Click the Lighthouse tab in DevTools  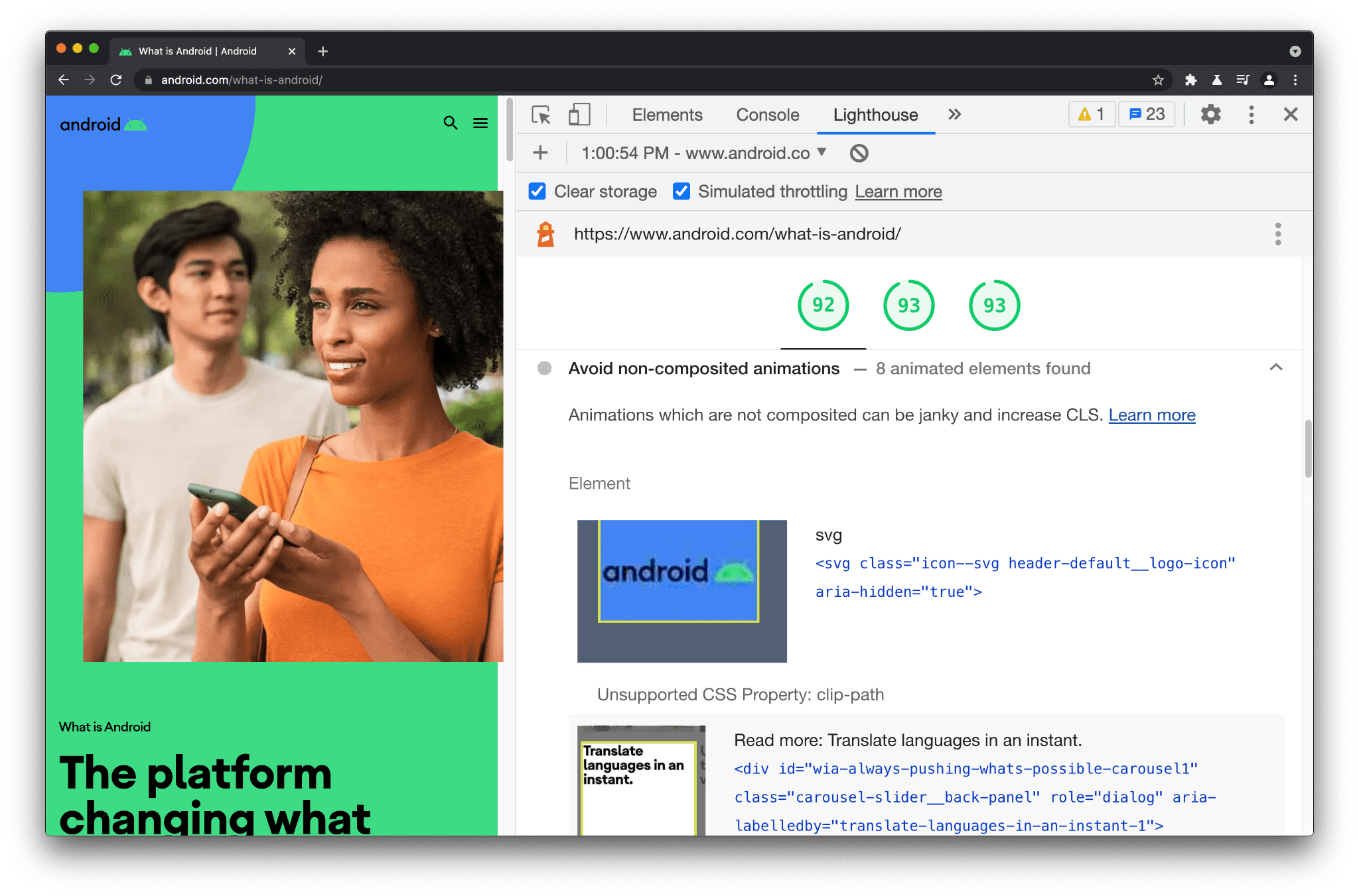tap(876, 115)
